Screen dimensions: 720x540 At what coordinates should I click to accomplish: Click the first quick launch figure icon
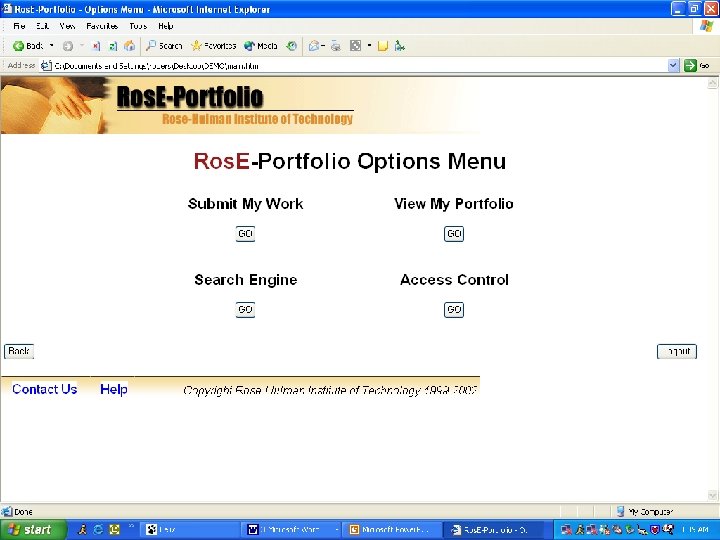(83, 529)
